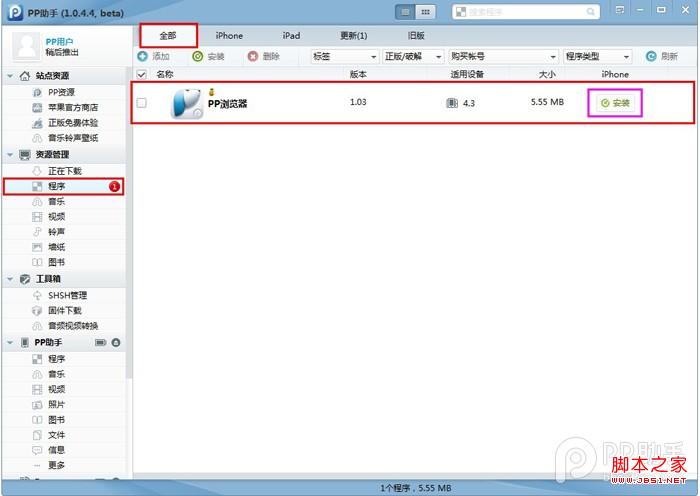This screenshot has height=496, width=700.
Task: Click the 安装 install toolbar button
Action: (208, 56)
